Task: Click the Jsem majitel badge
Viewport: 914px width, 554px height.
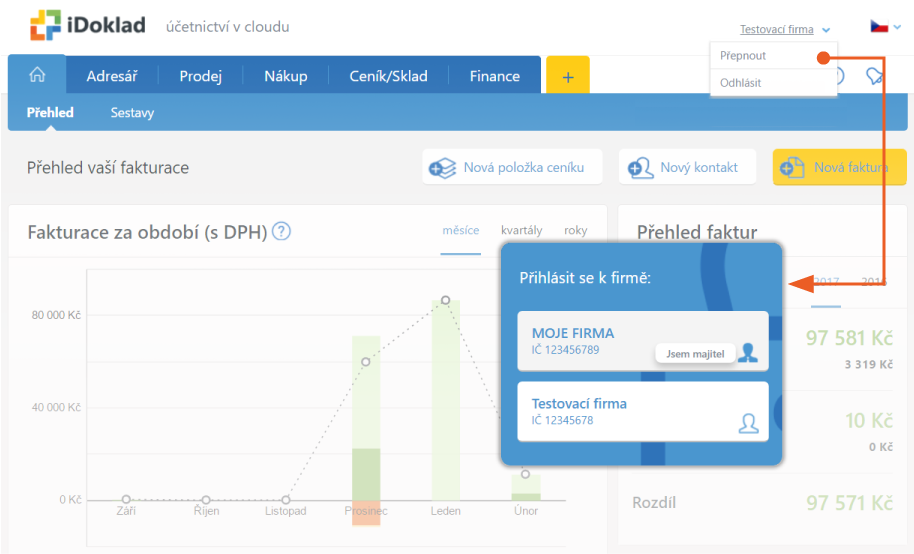Action: (x=695, y=354)
